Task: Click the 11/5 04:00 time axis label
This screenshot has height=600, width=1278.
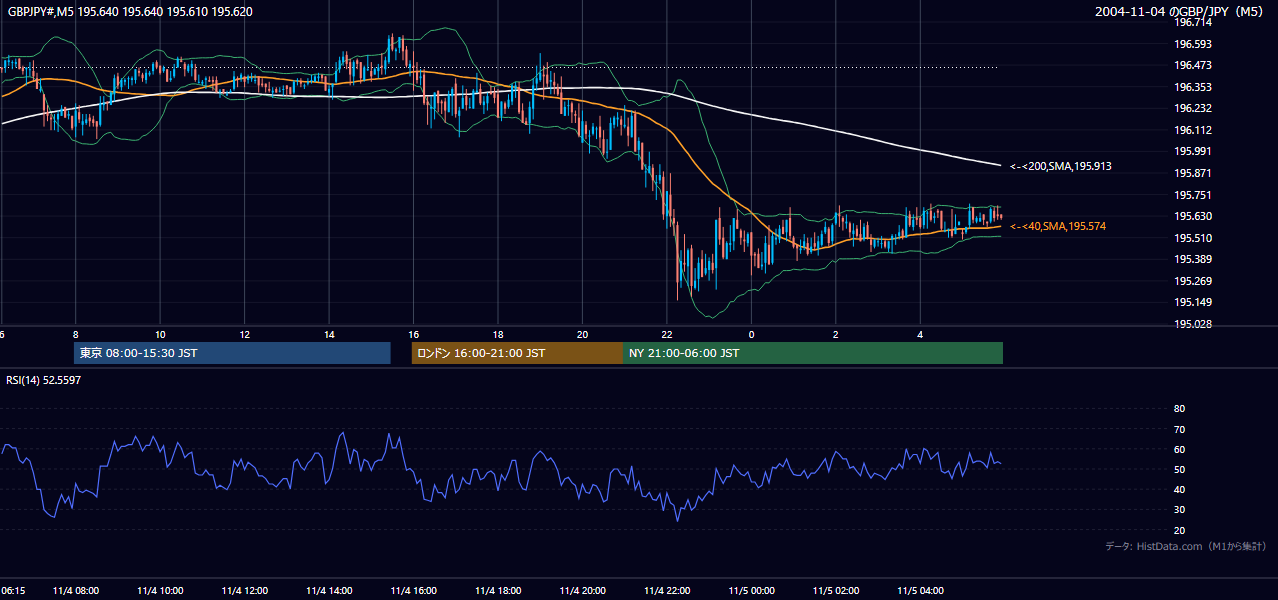Action: (920, 591)
